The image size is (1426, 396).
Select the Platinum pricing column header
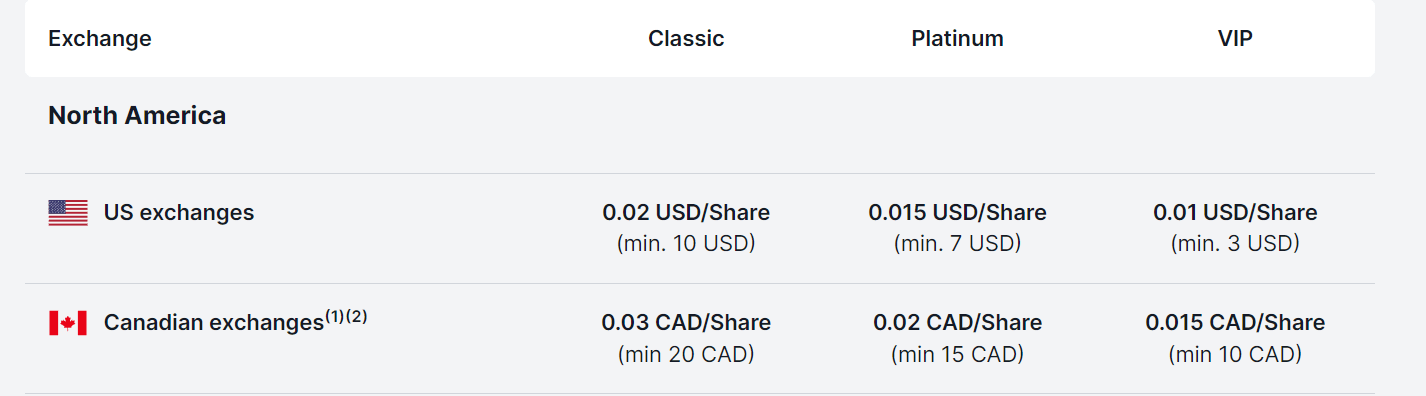[x=957, y=39]
